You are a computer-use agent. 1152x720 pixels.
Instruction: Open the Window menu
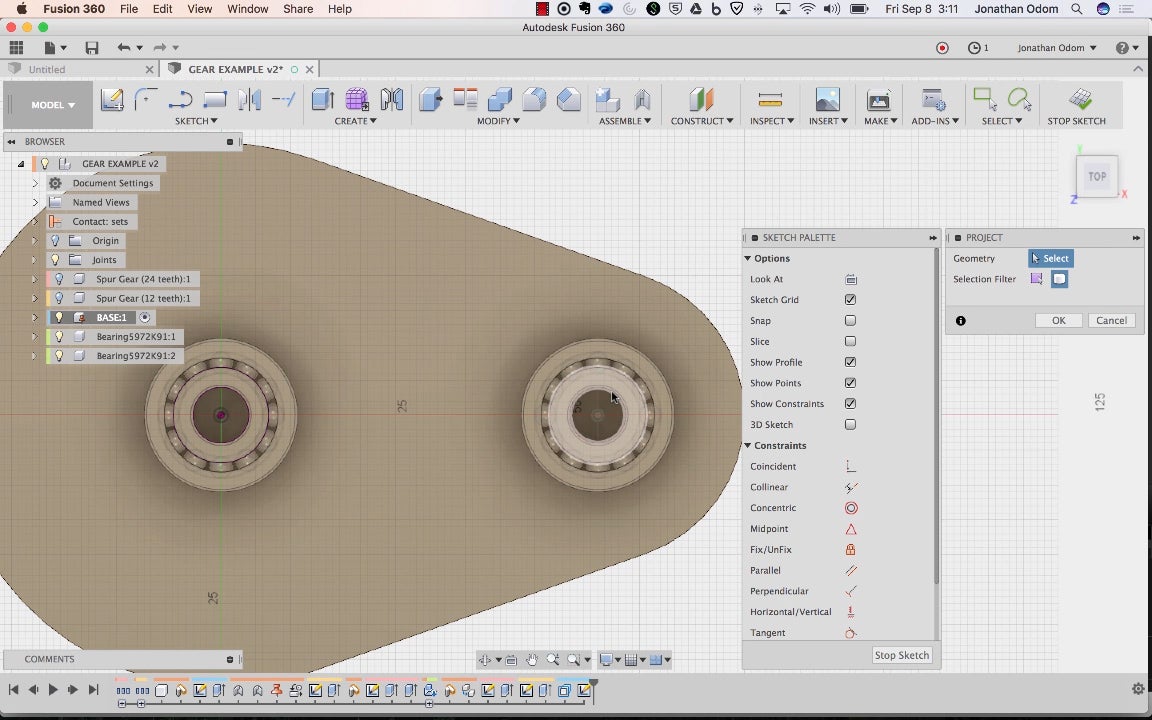pos(247,9)
